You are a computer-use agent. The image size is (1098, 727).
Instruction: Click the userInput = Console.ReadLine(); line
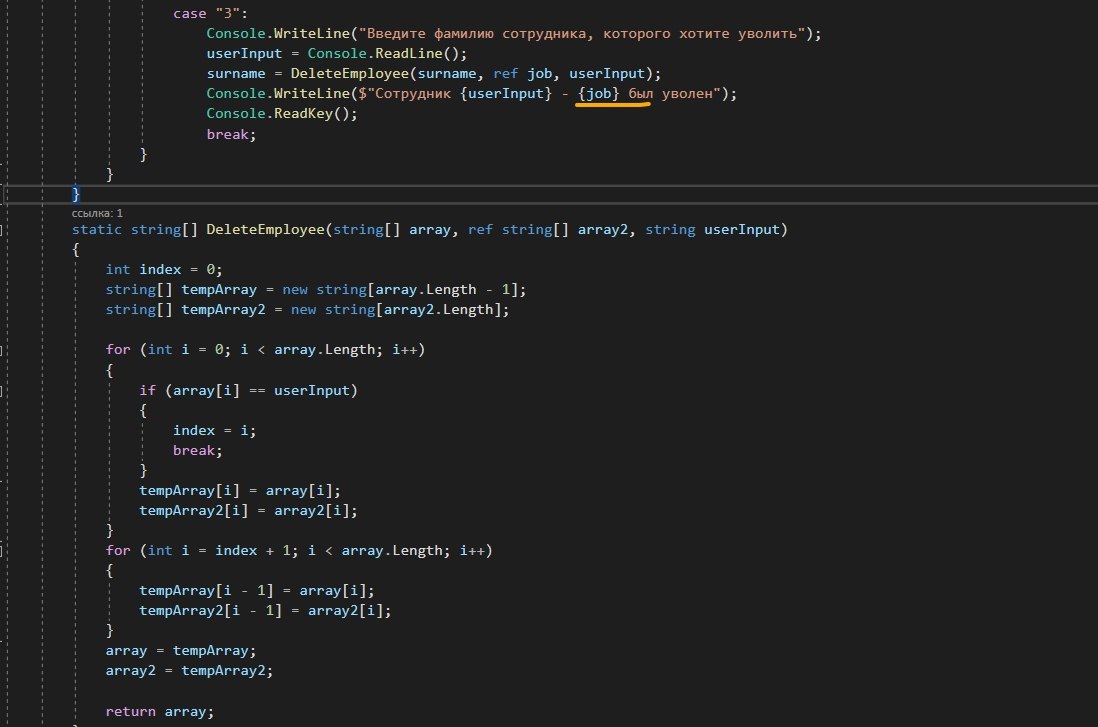336,54
